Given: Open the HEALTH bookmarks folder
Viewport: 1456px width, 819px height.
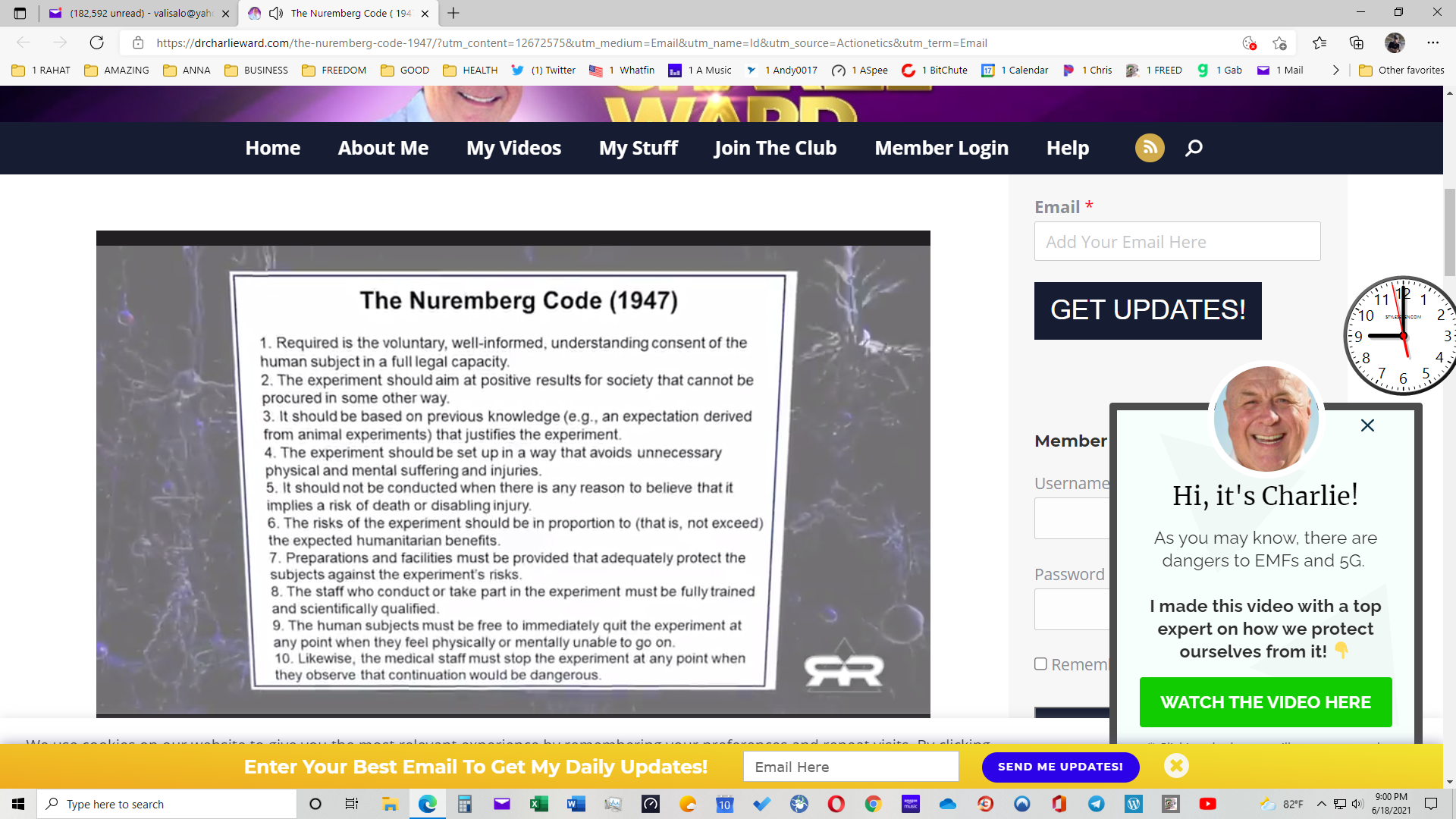Looking at the screenshot, I should click(x=470, y=70).
